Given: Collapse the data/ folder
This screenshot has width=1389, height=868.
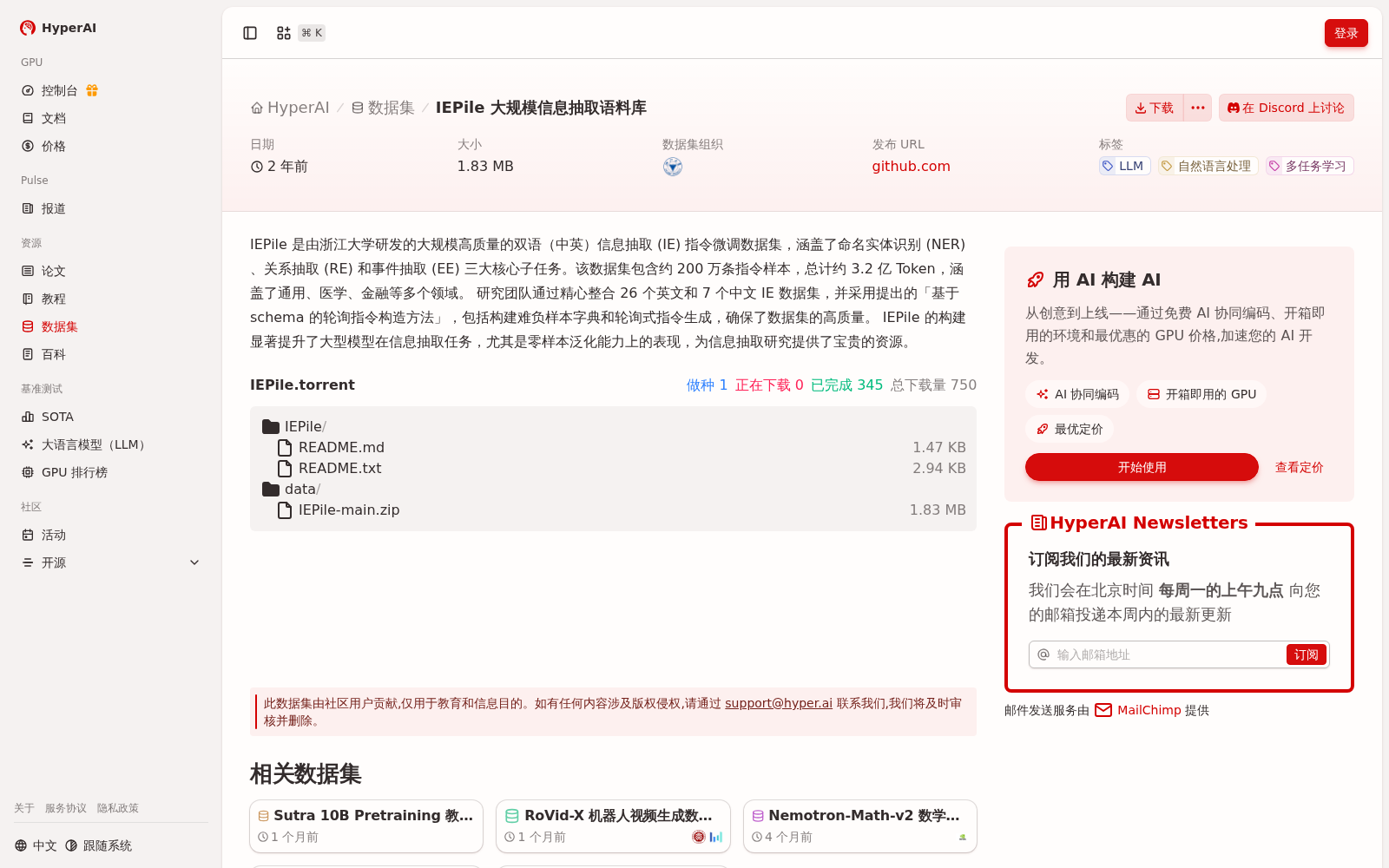Looking at the screenshot, I should 292,489.
